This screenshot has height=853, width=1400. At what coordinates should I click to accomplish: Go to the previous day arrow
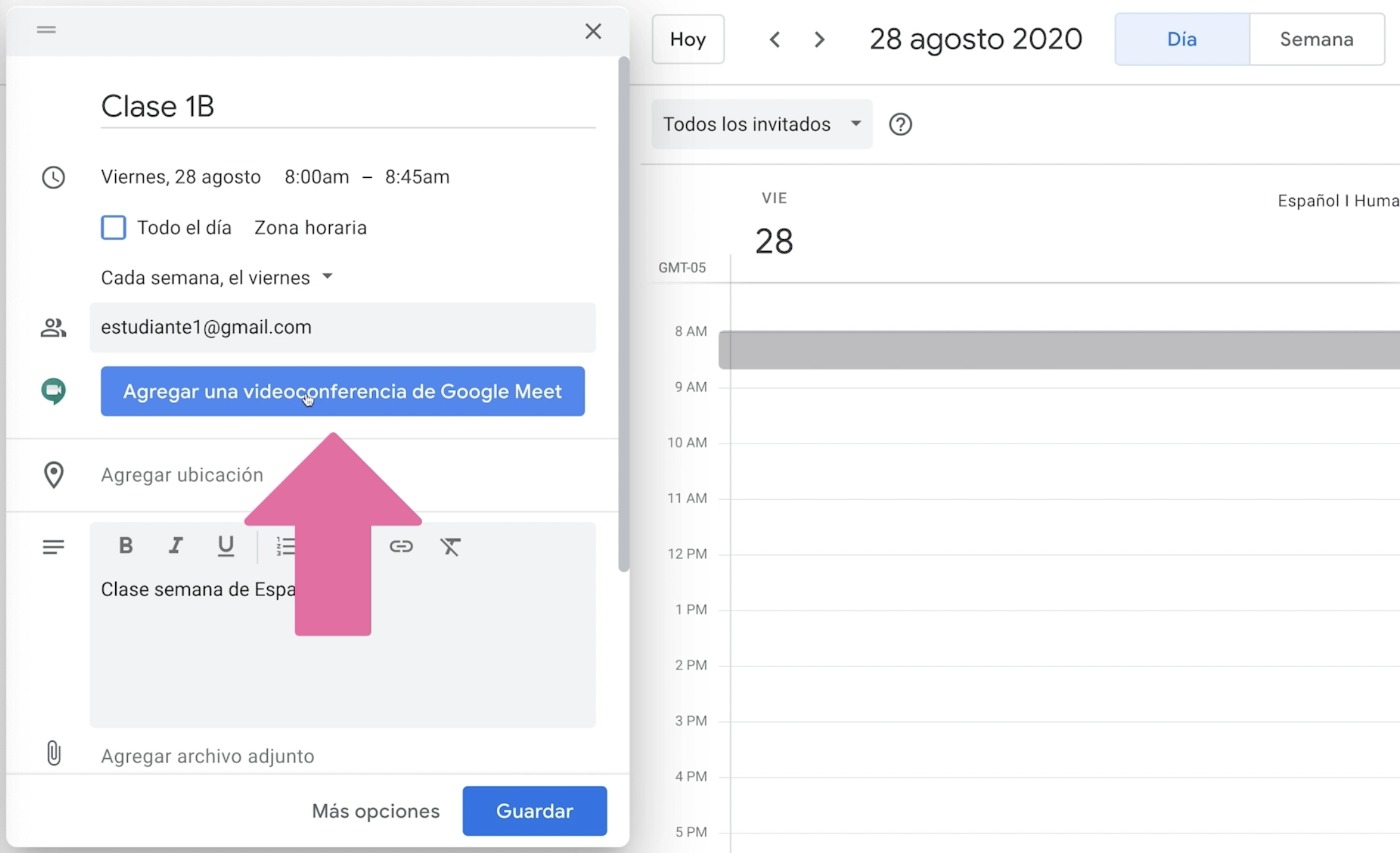click(775, 40)
